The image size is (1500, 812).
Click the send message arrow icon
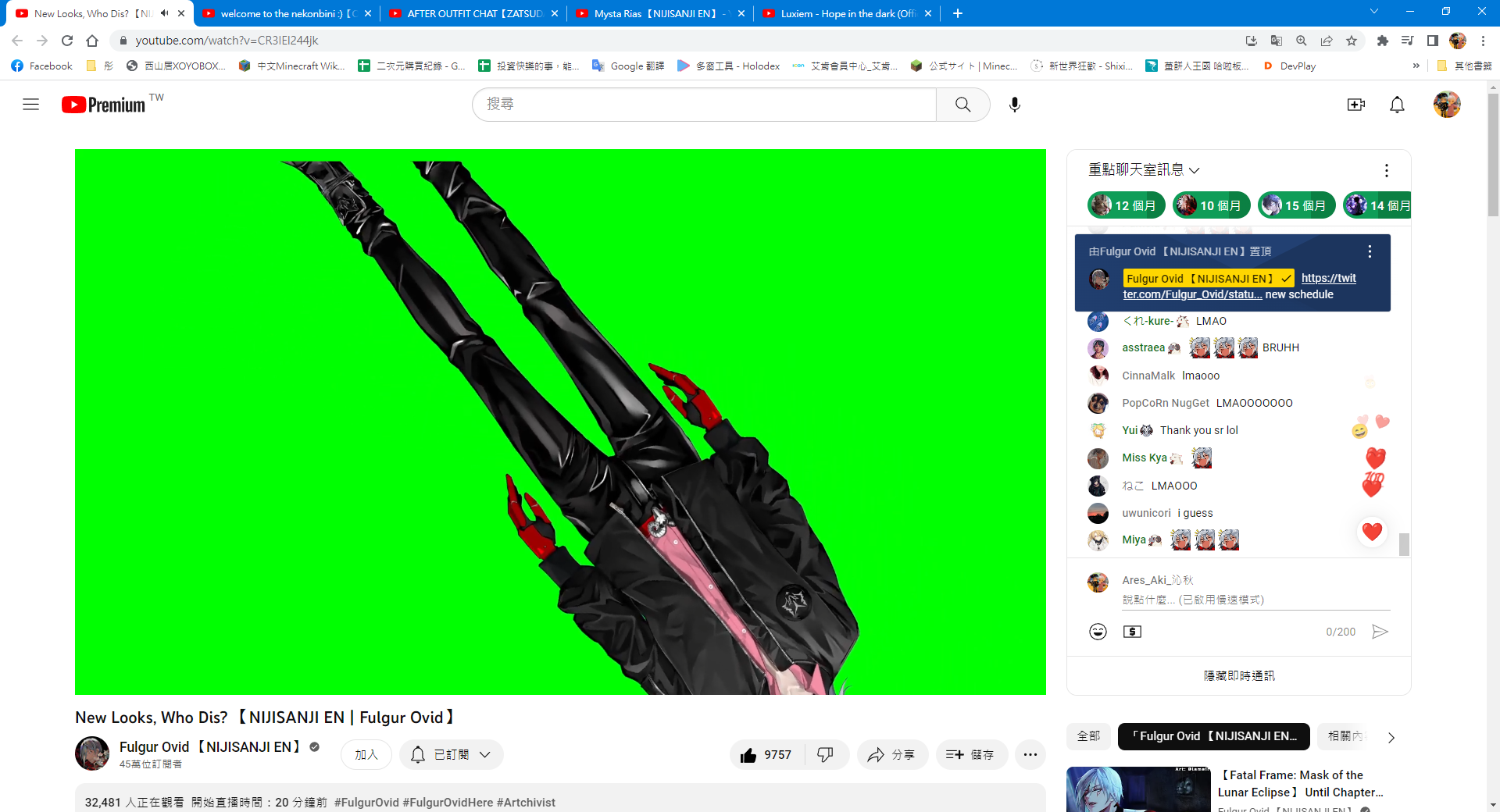1380,632
